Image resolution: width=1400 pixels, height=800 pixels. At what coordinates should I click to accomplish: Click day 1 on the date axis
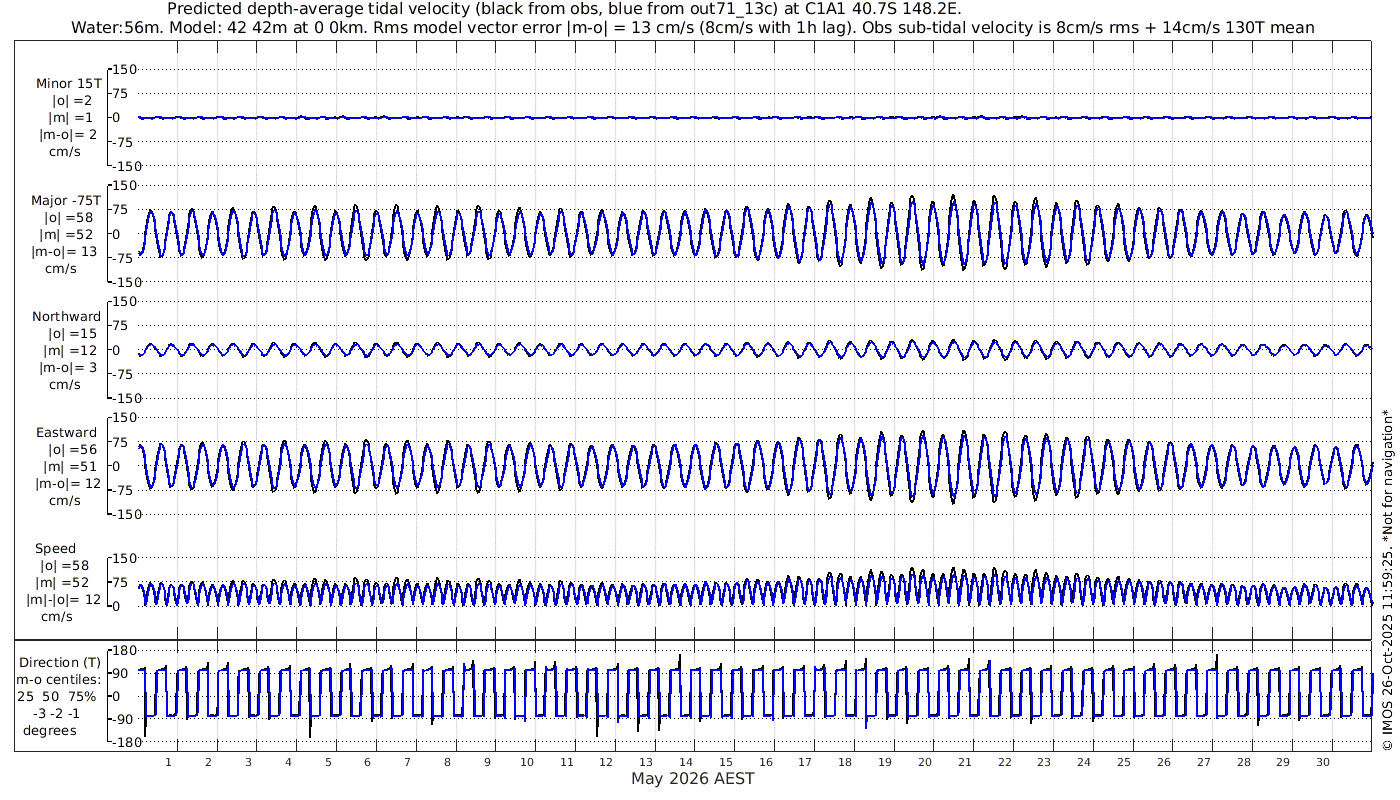point(169,762)
